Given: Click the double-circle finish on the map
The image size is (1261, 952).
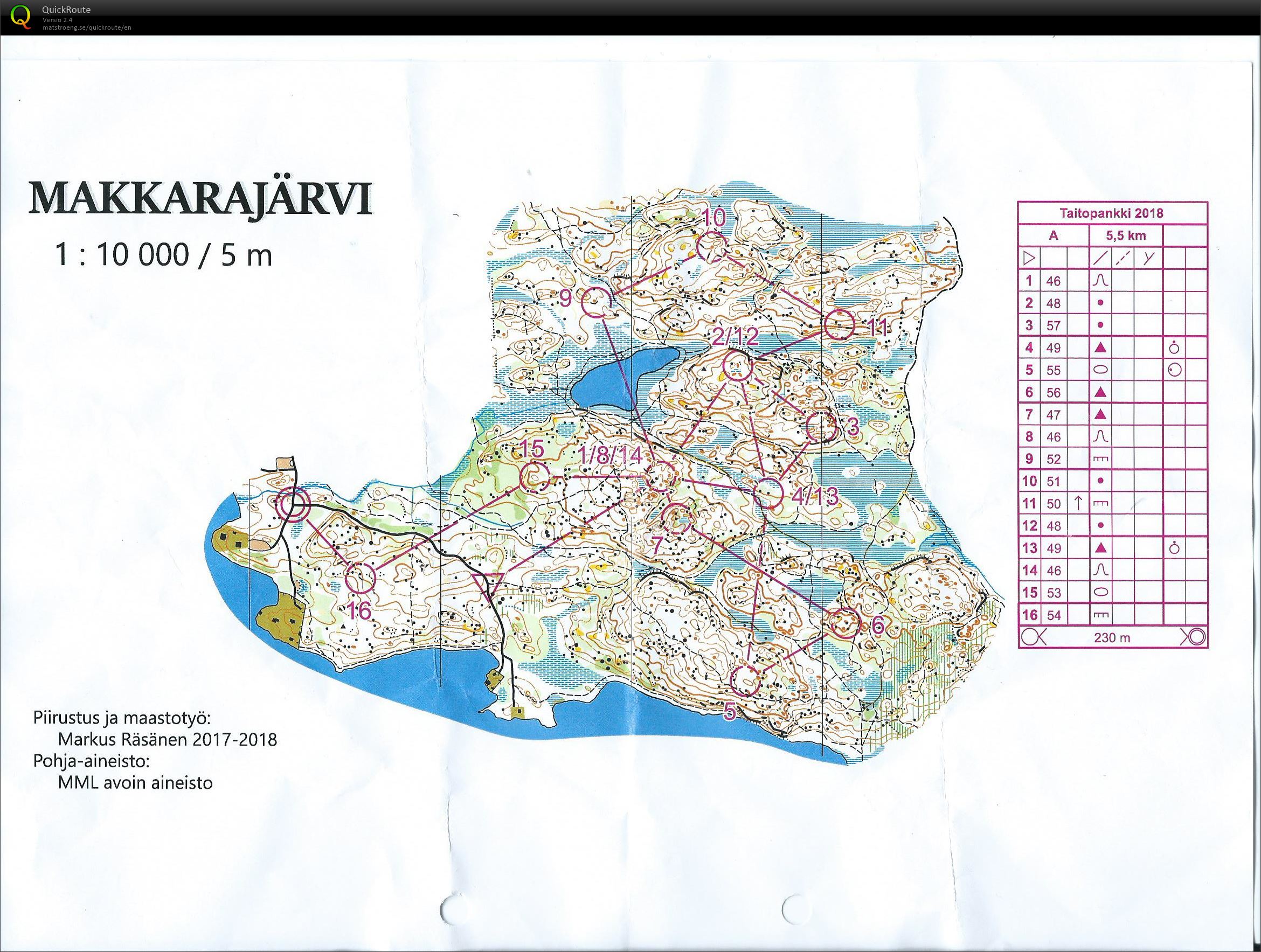Looking at the screenshot, I should (x=293, y=505).
